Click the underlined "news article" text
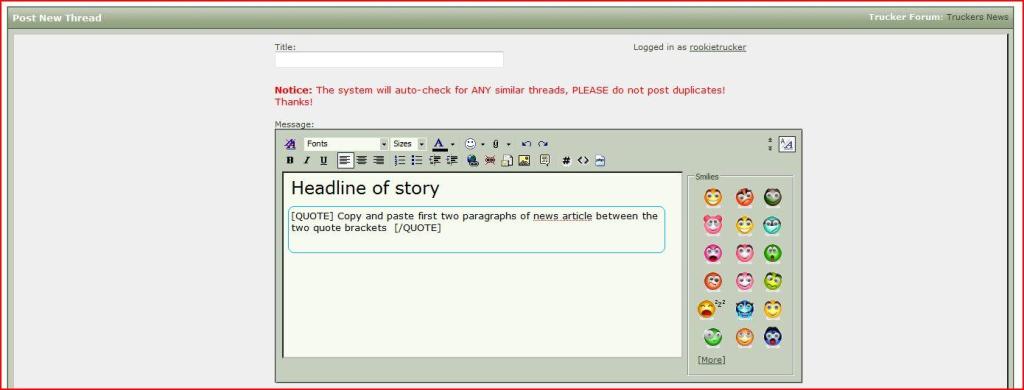This screenshot has width=1024, height=390. click(562, 216)
